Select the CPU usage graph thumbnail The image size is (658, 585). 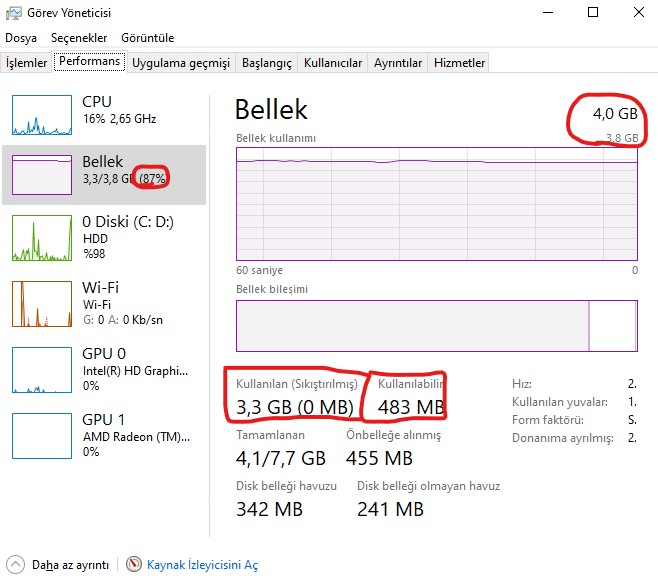coord(42,115)
